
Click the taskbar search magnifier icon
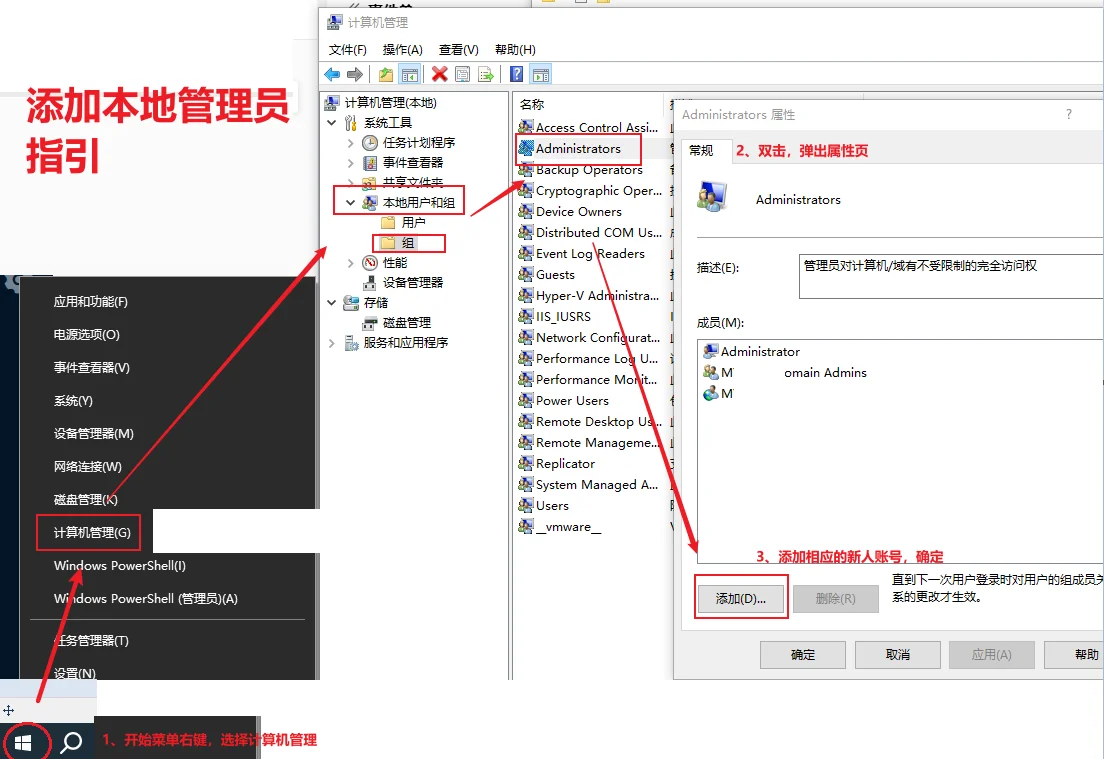click(x=69, y=742)
